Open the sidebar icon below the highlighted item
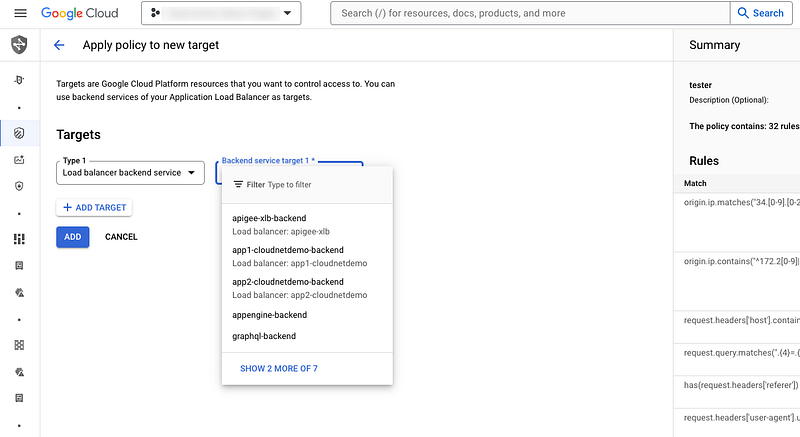The width and height of the screenshot is (800, 437). [19, 160]
